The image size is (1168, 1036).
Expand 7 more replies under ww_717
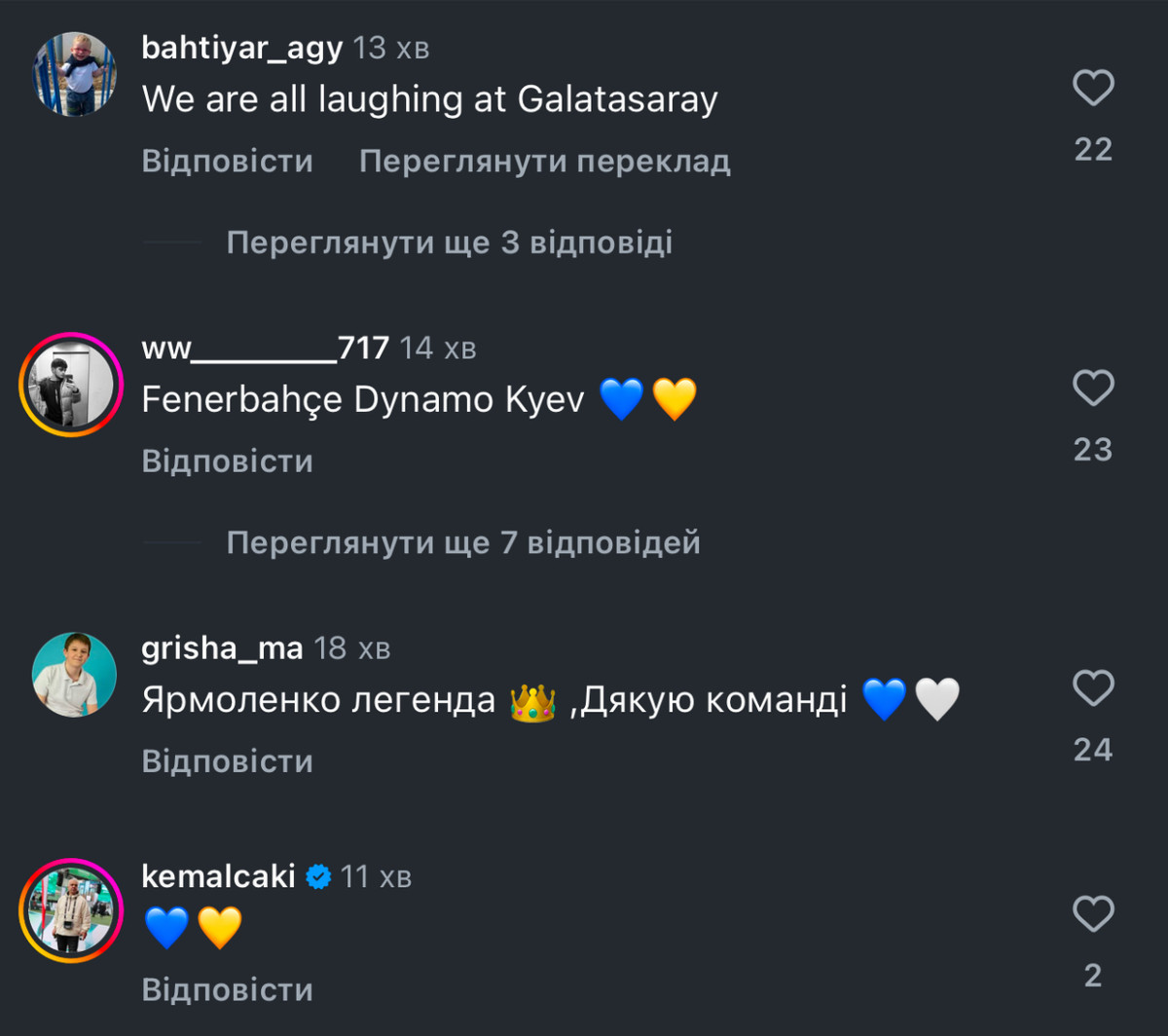coord(463,542)
